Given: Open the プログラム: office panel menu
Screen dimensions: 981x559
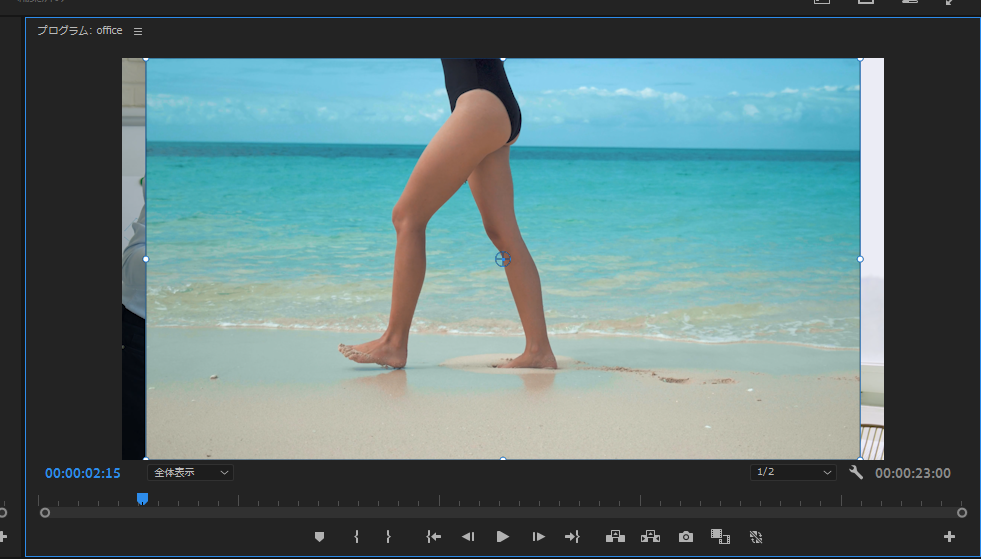Looking at the screenshot, I should [138, 31].
